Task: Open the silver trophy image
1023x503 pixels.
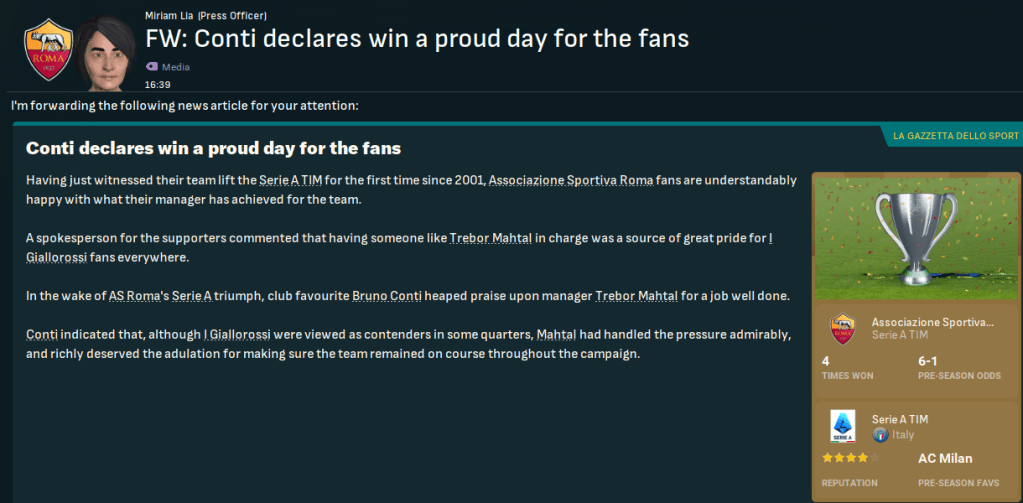Action: [916, 236]
